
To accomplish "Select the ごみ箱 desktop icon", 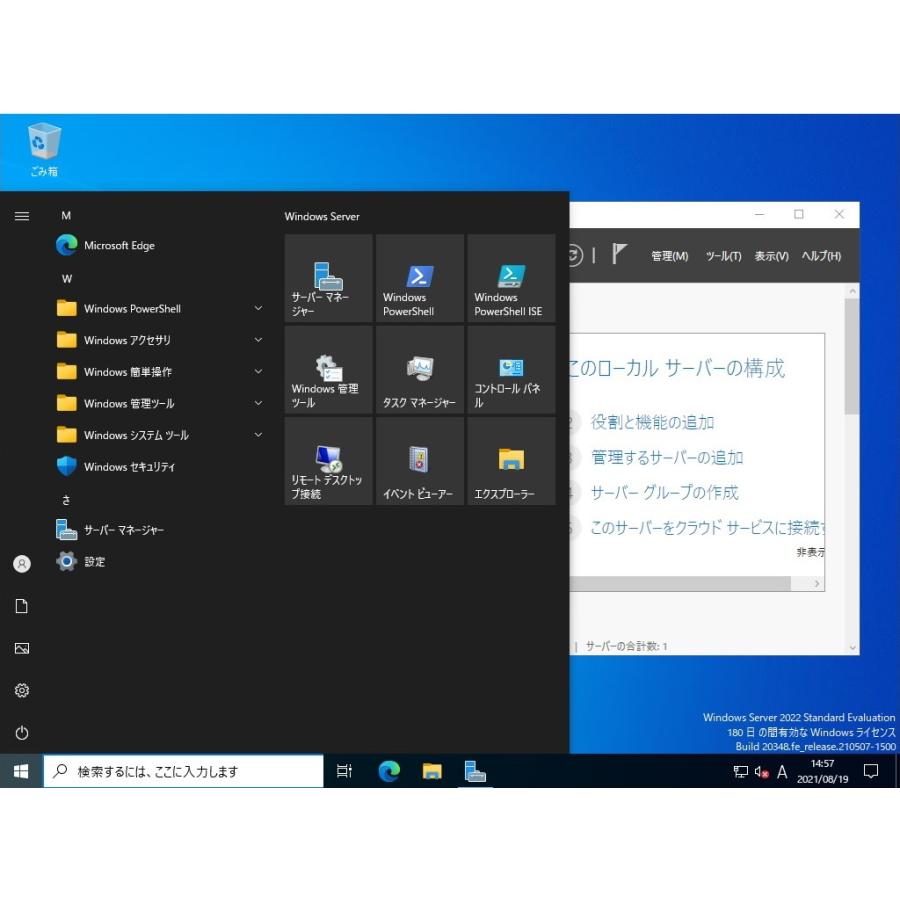I will tap(44, 149).
